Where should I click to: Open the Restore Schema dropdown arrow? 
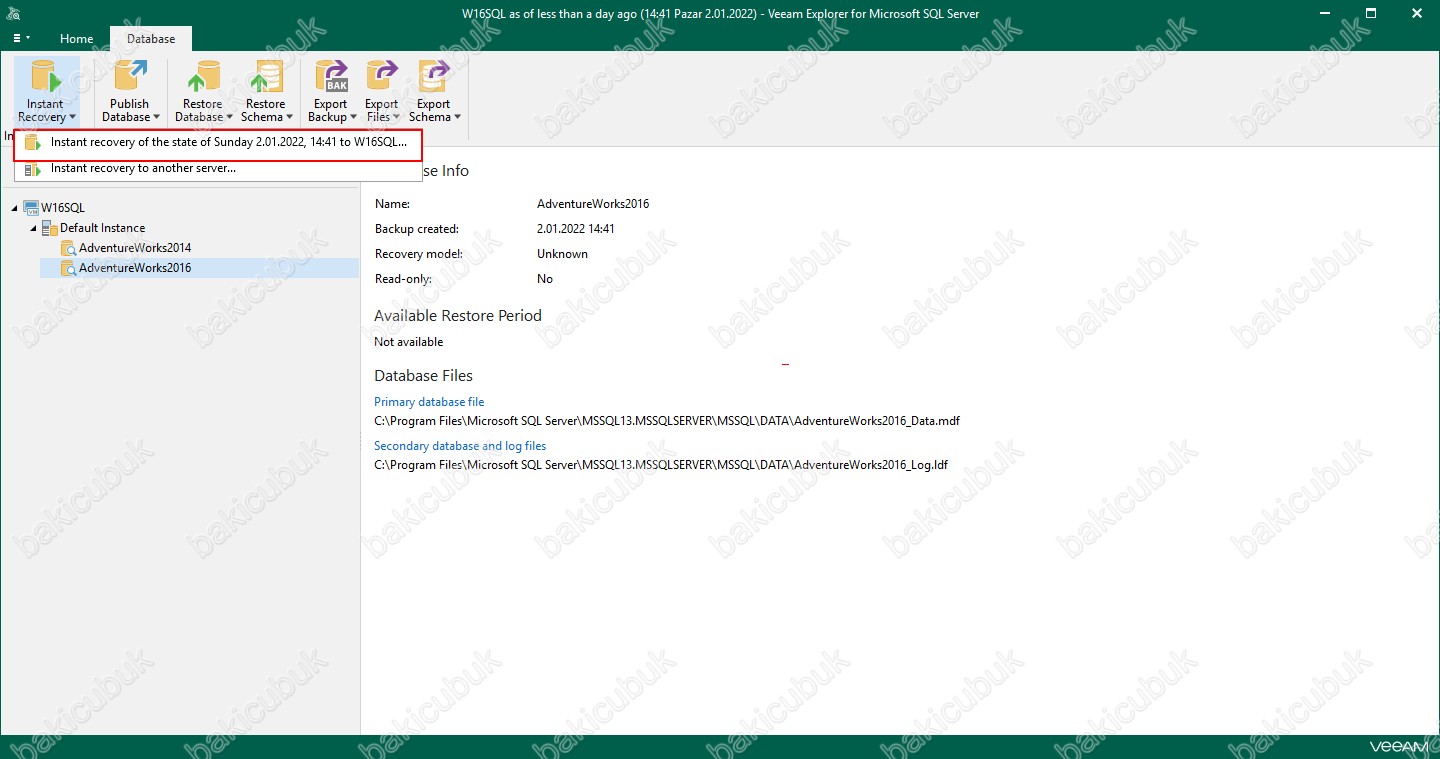291,118
